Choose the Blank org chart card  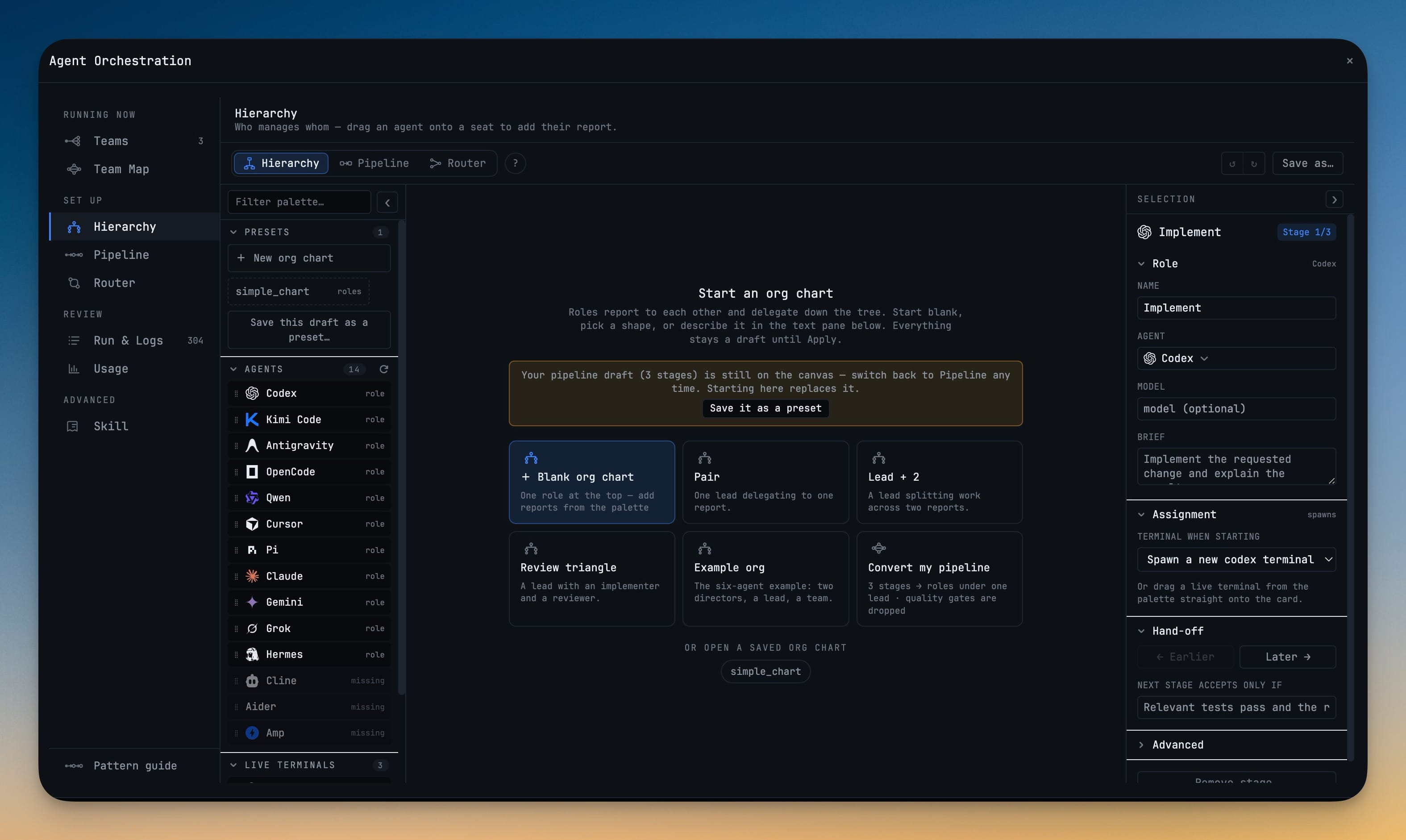(591, 482)
